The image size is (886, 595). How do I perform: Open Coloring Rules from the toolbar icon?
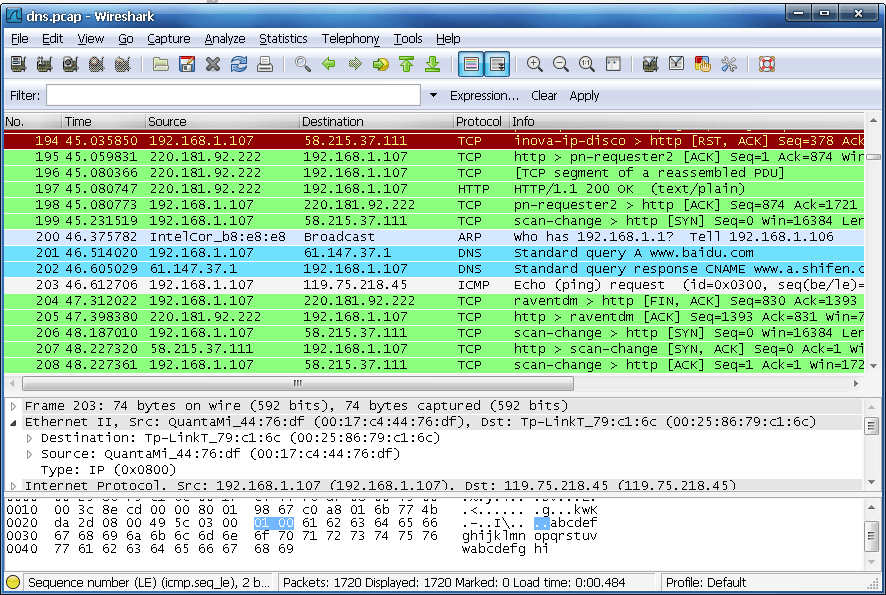703,65
